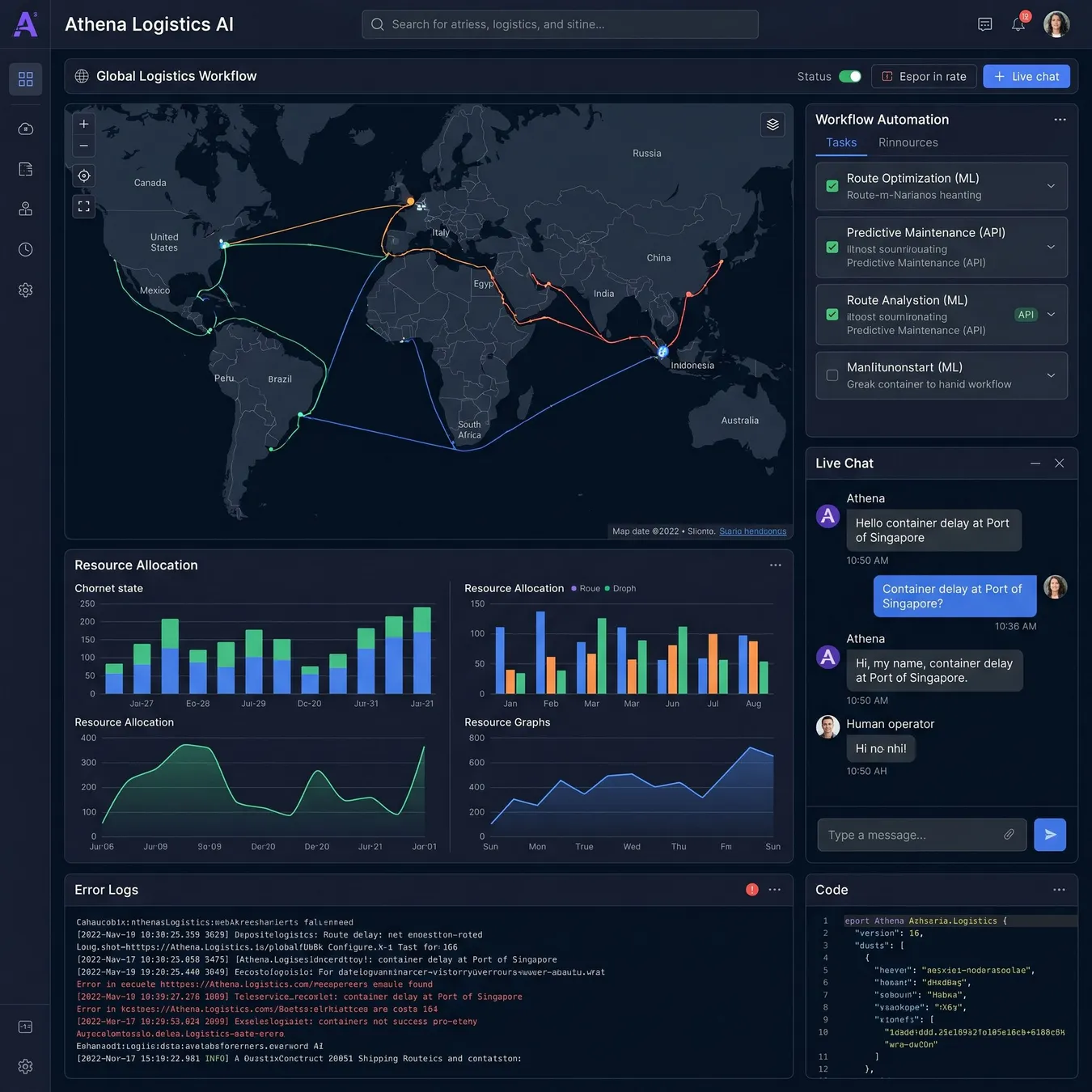Start a Live chat
The height and width of the screenshot is (1092, 1092).
coord(1026,76)
